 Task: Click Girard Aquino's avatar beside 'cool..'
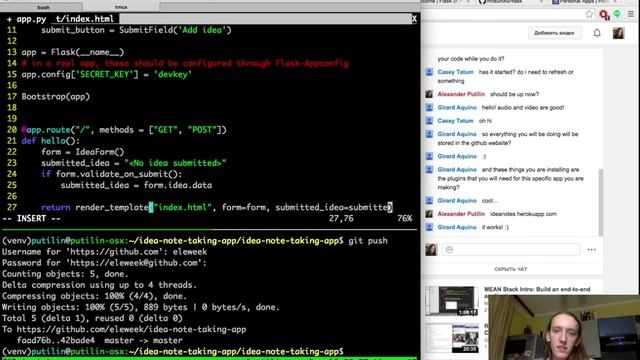[429, 200]
